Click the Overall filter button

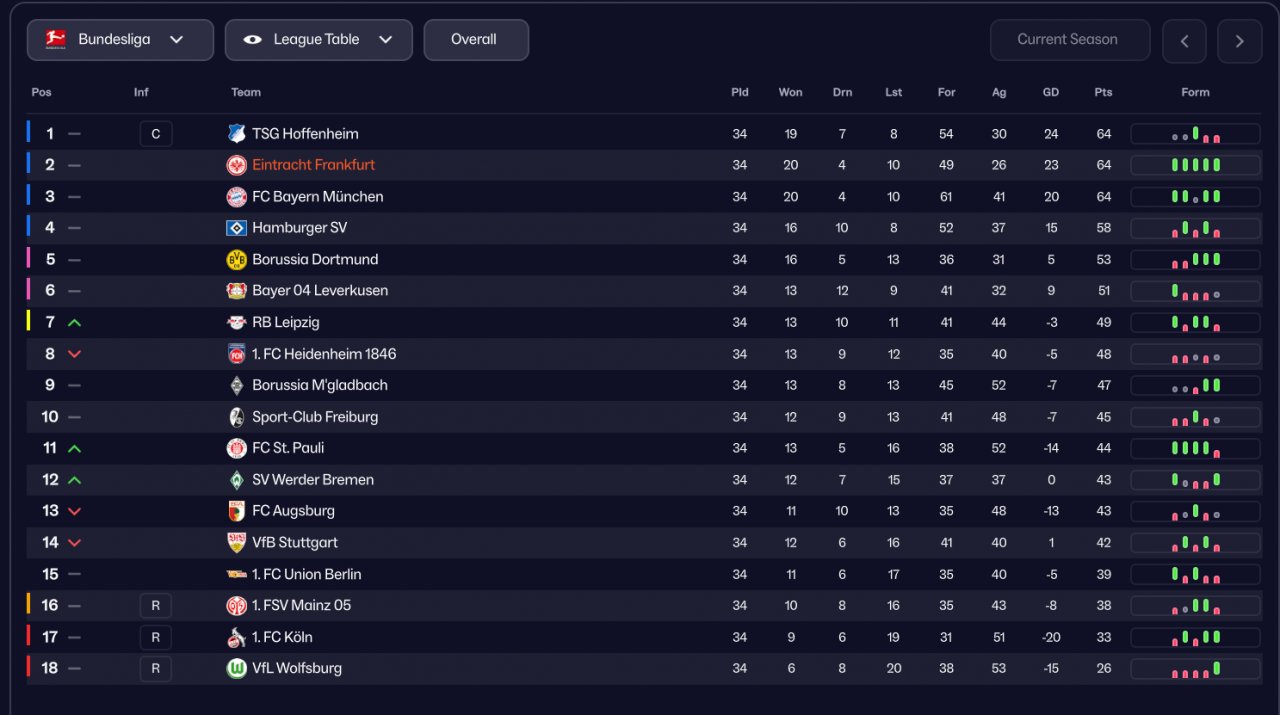pyautogui.click(x=475, y=40)
